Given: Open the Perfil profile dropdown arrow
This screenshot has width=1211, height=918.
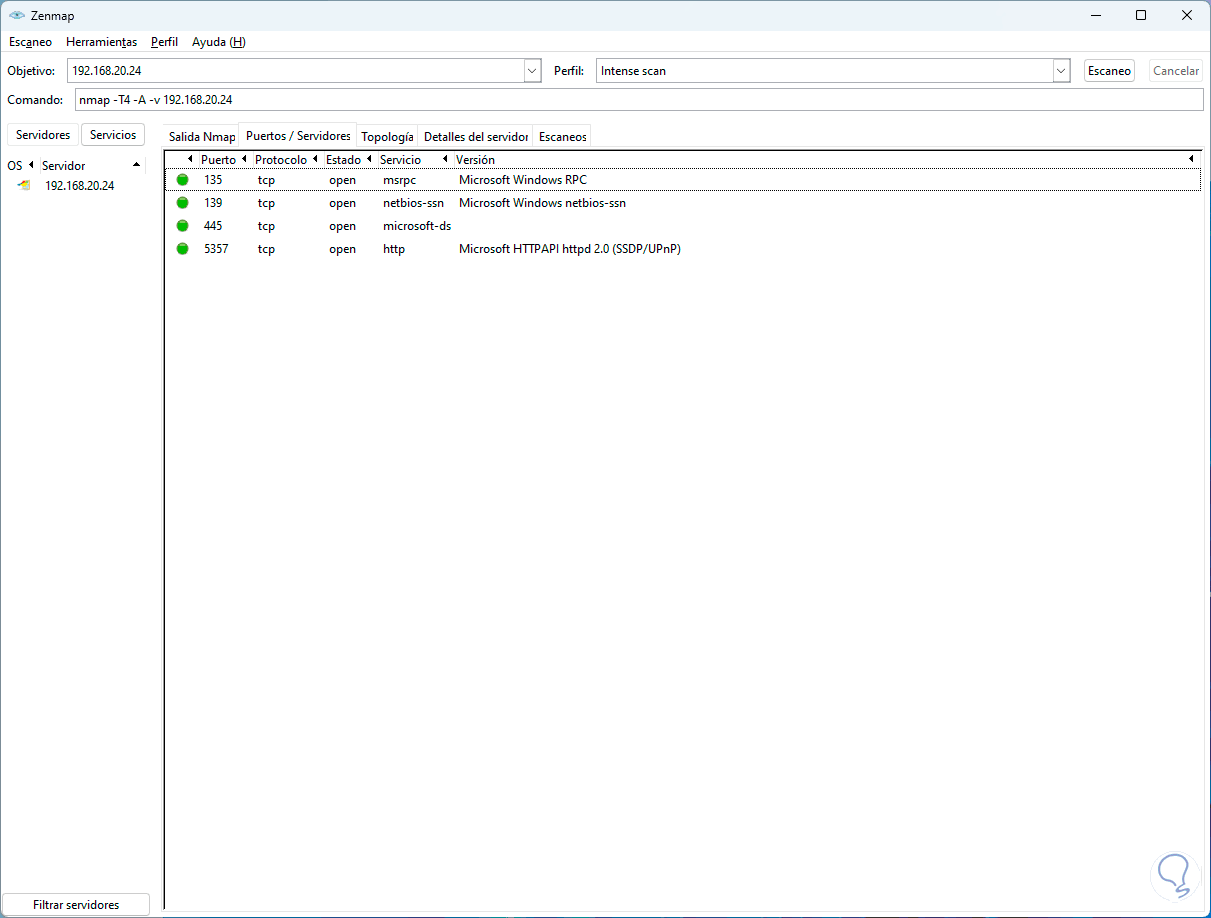Looking at the screenshot, I should coord(1061,71).
